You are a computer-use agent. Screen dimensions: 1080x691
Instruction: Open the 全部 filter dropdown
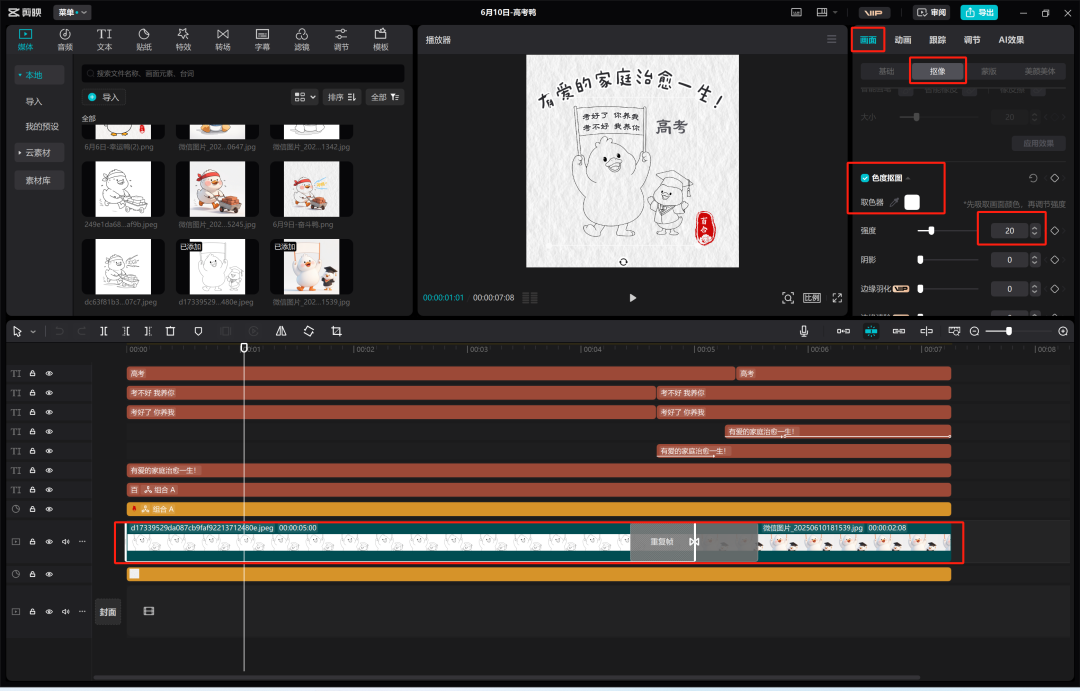point(385,97)
